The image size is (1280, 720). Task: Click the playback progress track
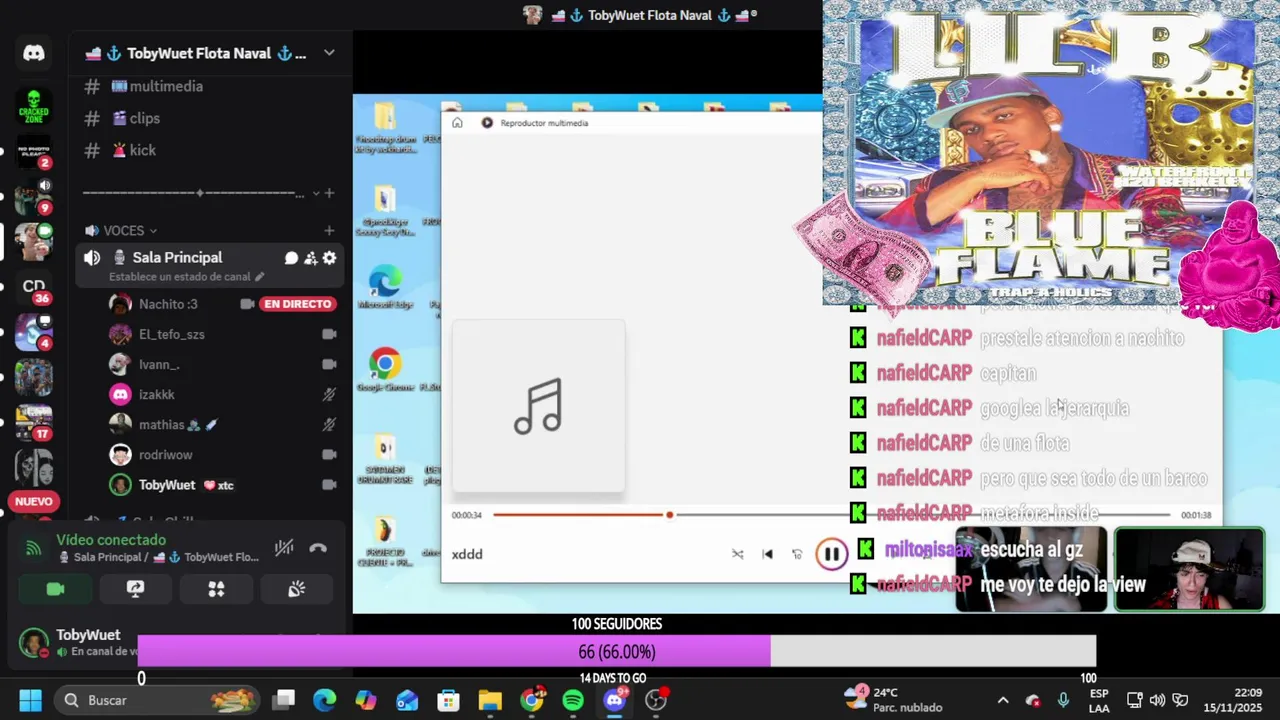pyautogui.click(x=831, y=515)
